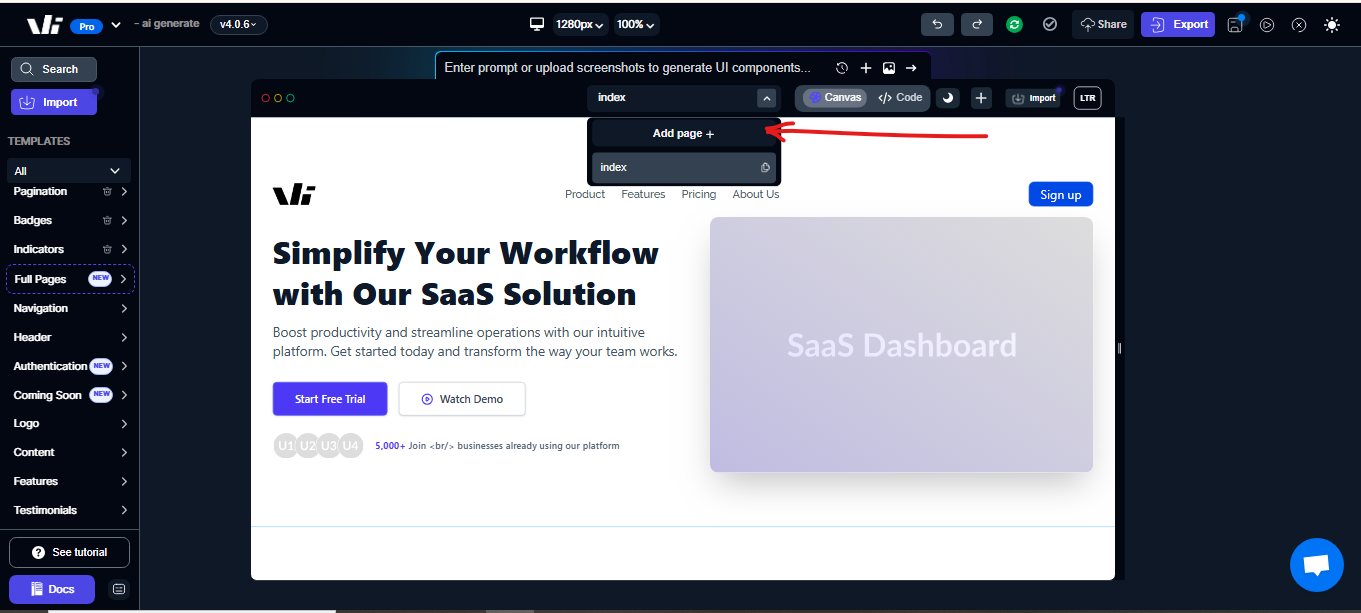Toggle app light theme with sun icon
Image resolution: width=1361 pixels, height=613 pixels.
point(1331,25)
